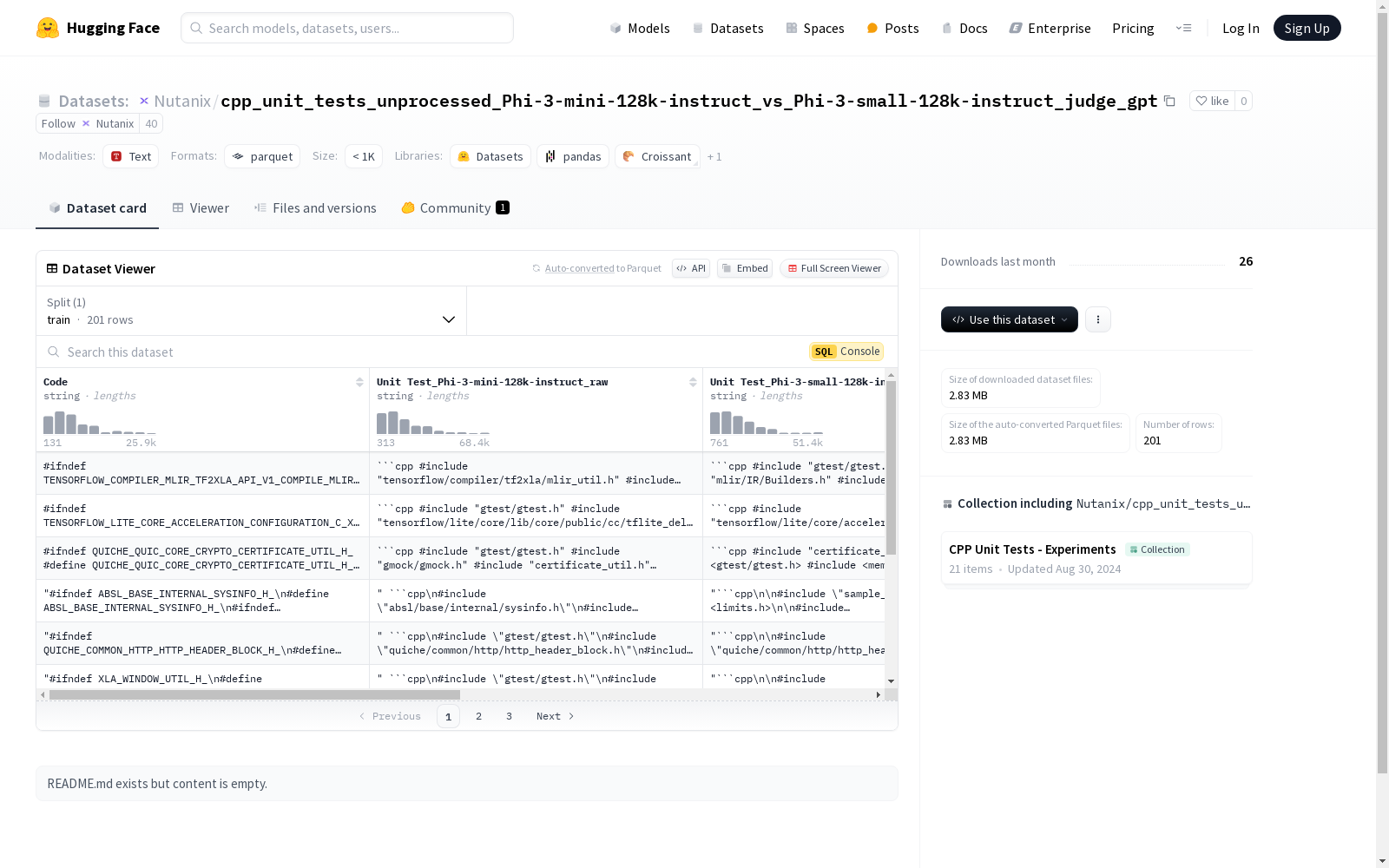Switch to the Viewer tab

(x=201, y=208)
